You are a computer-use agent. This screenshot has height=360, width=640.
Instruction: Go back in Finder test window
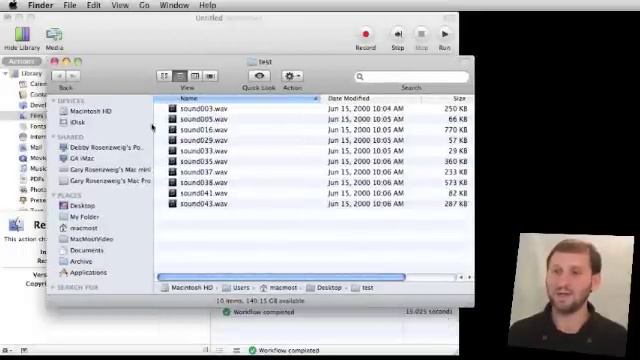(x=59, y=76)
